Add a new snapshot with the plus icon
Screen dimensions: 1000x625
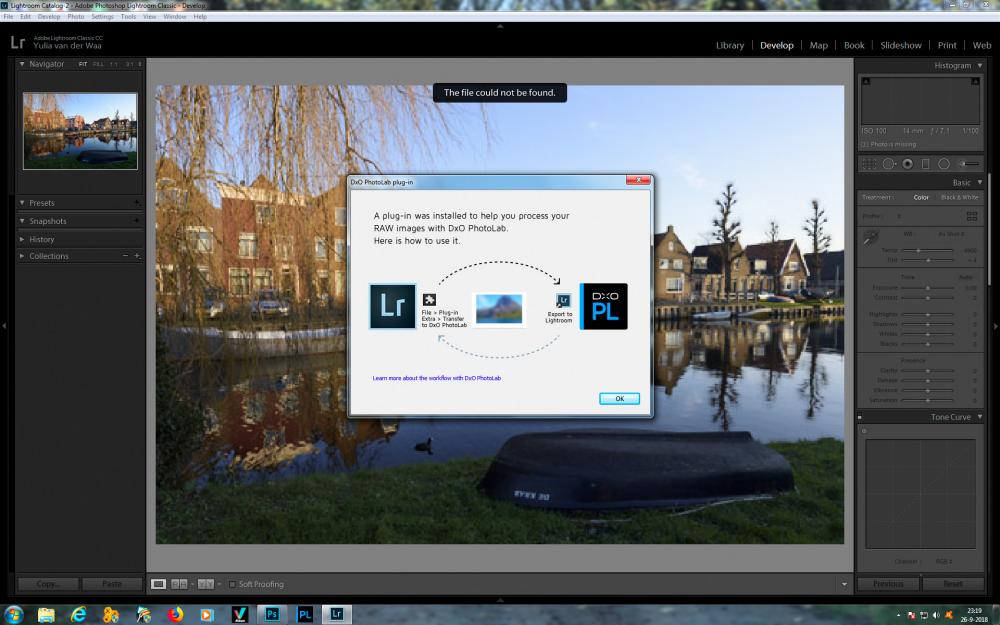pyautogui.click(x=136, y=221)
